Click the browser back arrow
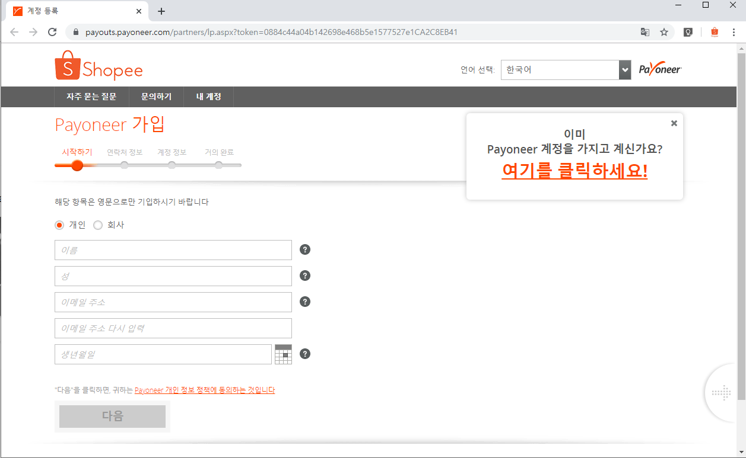This screenshot has width=746, height=458. pyautogui.click(x=14, y=32)
